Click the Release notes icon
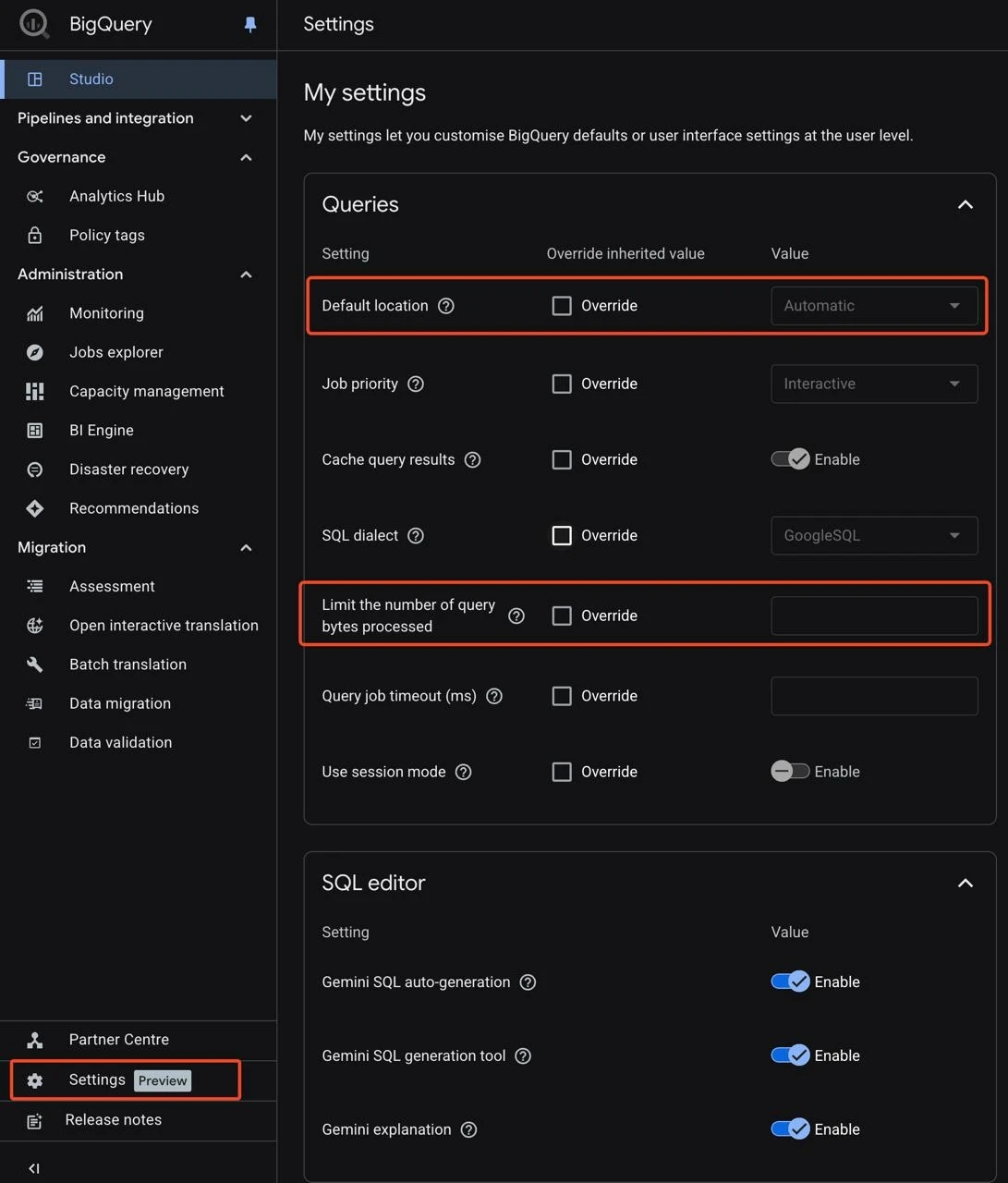1008x1183 pixels. [35, 1121]
